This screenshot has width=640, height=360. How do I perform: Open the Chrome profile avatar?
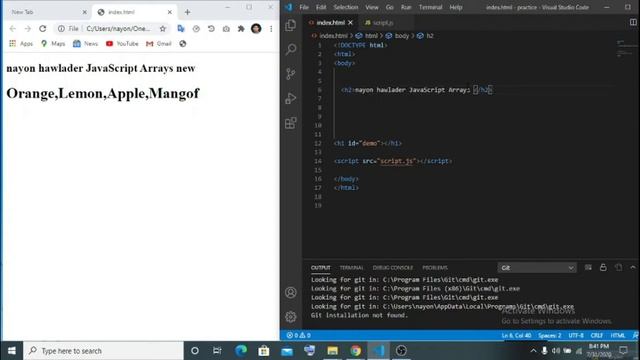256,29
